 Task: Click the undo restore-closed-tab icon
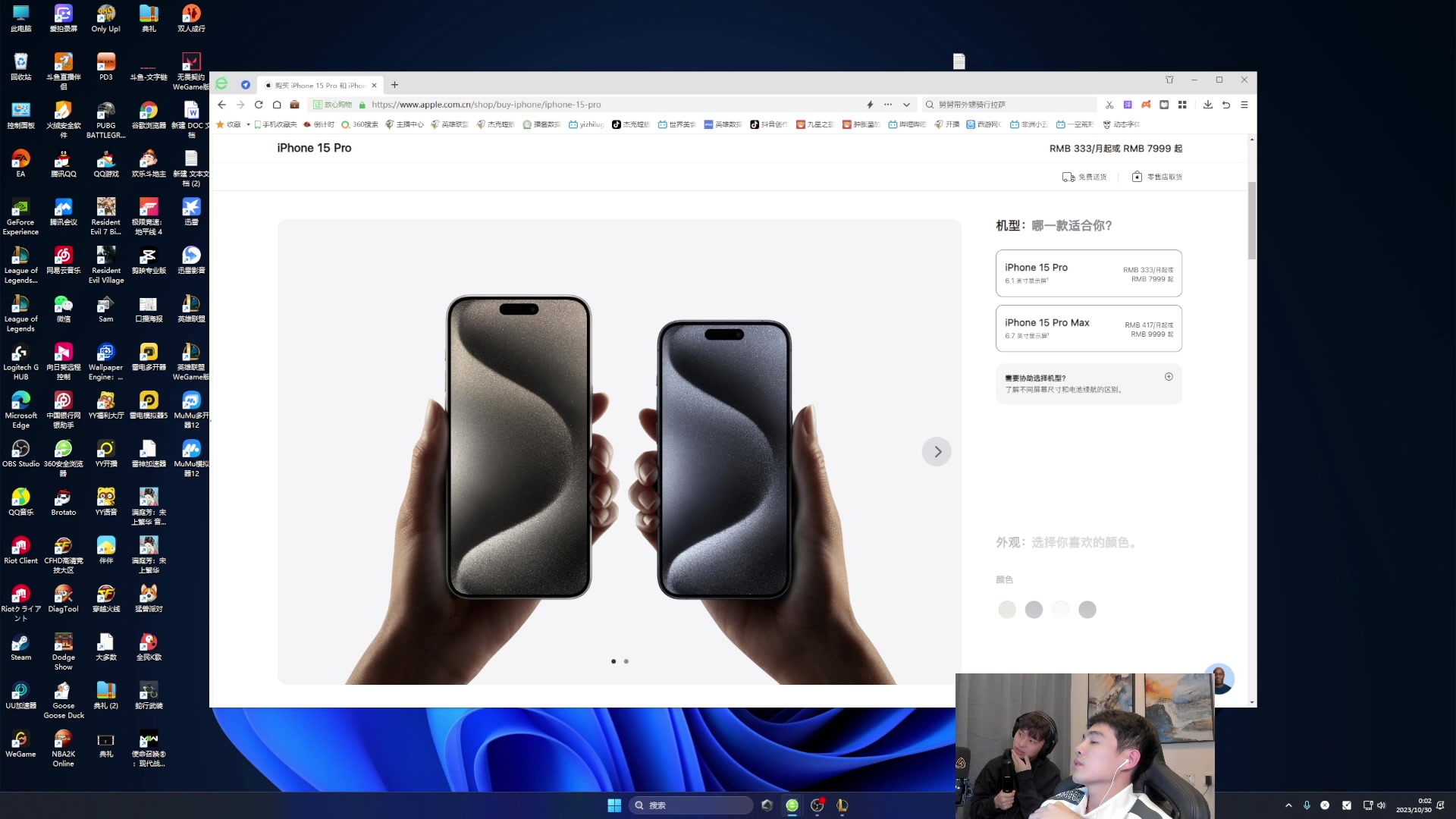(1226, 105)
